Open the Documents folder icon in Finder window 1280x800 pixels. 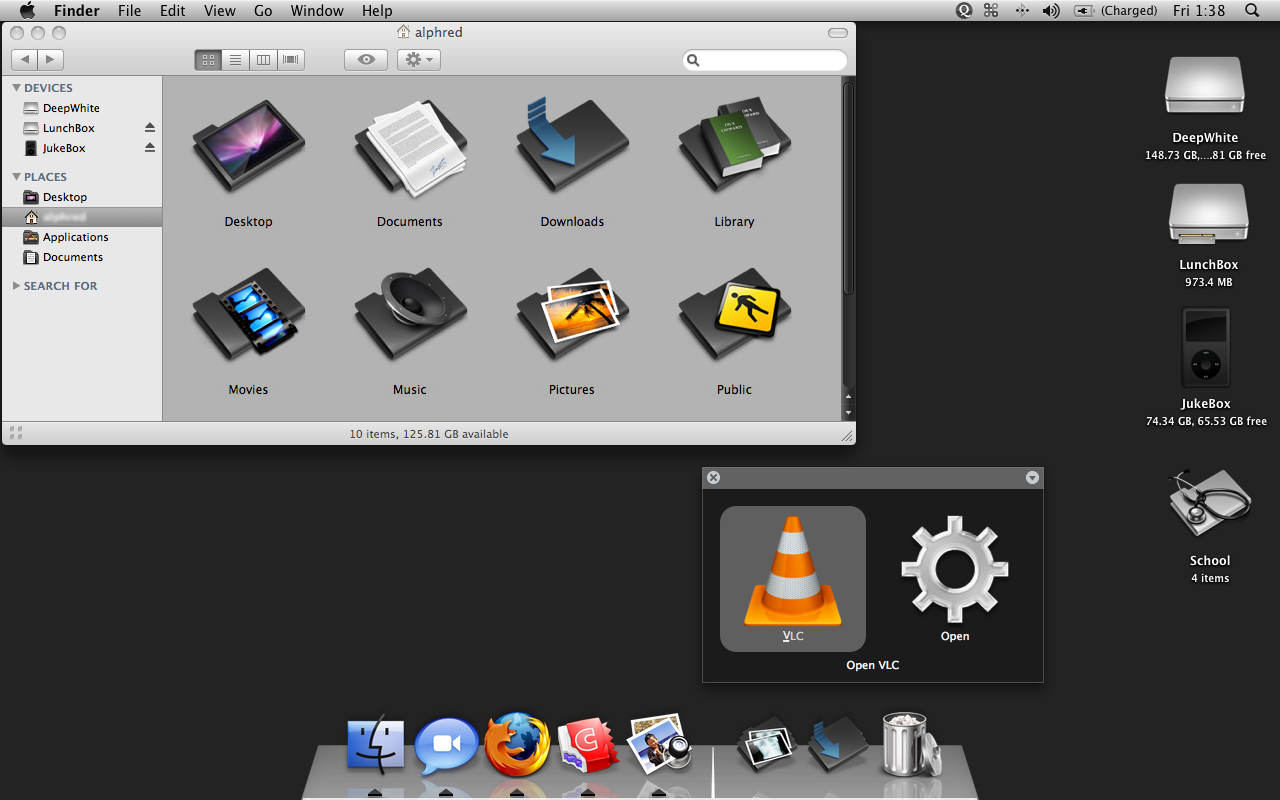tap(410, 150)
